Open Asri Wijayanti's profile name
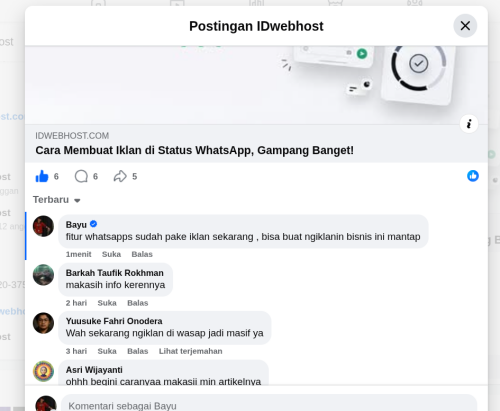The height and width of the screenshot is (411, 500). pyautogui.click(x=94, y=370)
